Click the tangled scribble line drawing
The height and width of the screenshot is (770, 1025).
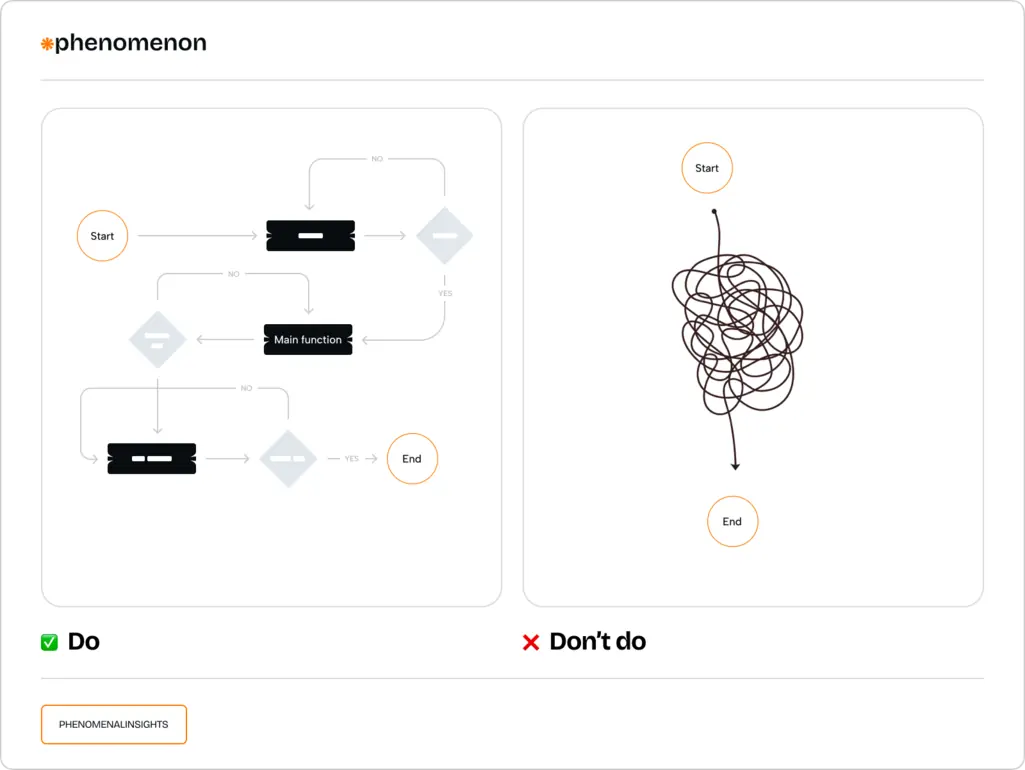coord(737,338)
